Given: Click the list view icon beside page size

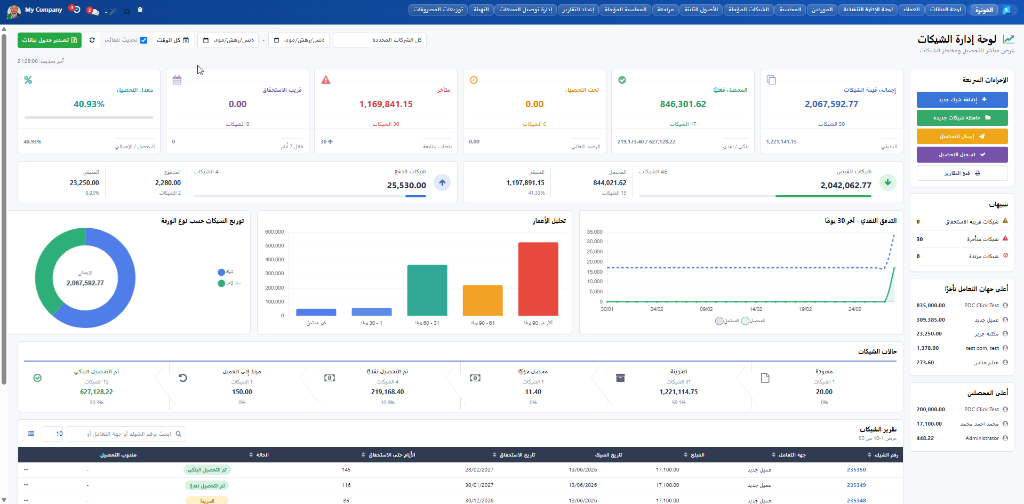Looking at the screenshot, I should click(x=31, y=433).
